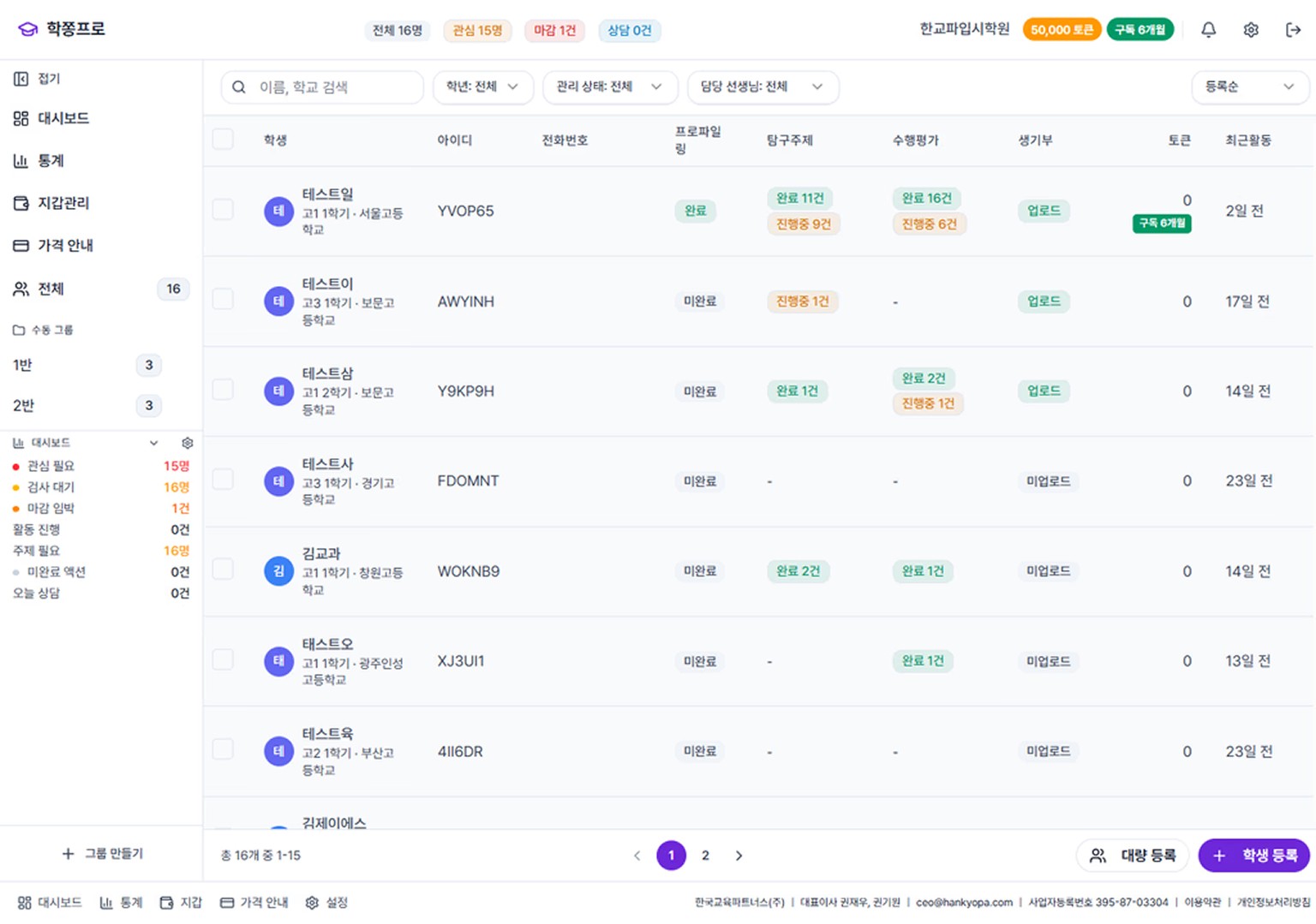Viewport: 1316px width, 924px height.
Task: Open the 개인정보처리방침 footer link
Action: click(1274, 903)
